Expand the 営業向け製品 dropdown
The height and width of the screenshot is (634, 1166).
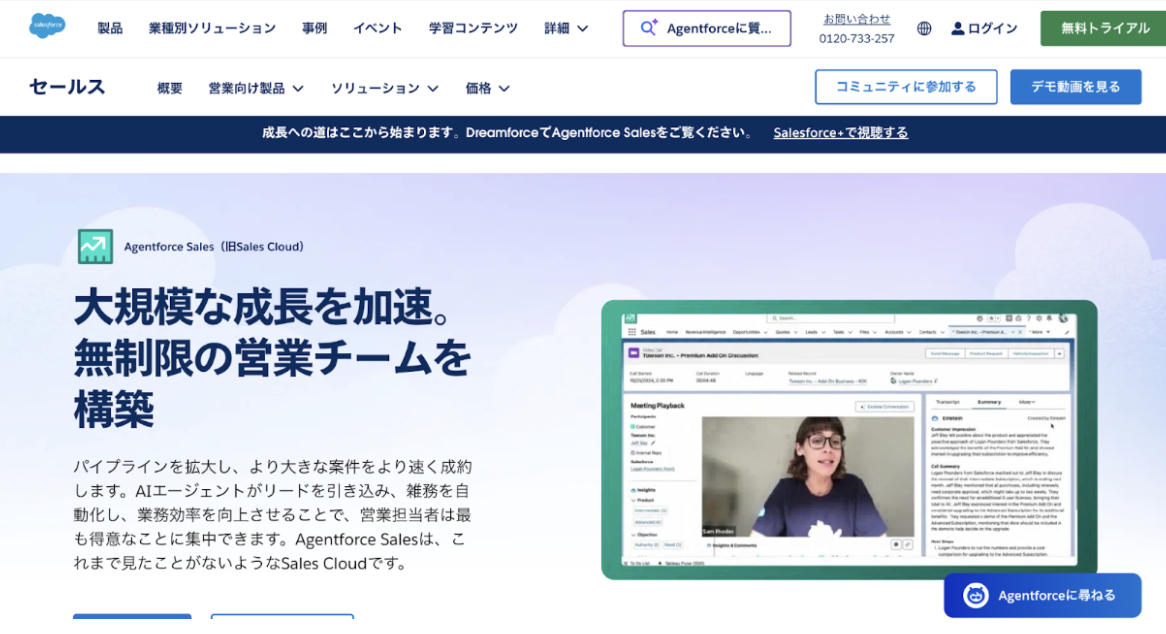point(256,88)
